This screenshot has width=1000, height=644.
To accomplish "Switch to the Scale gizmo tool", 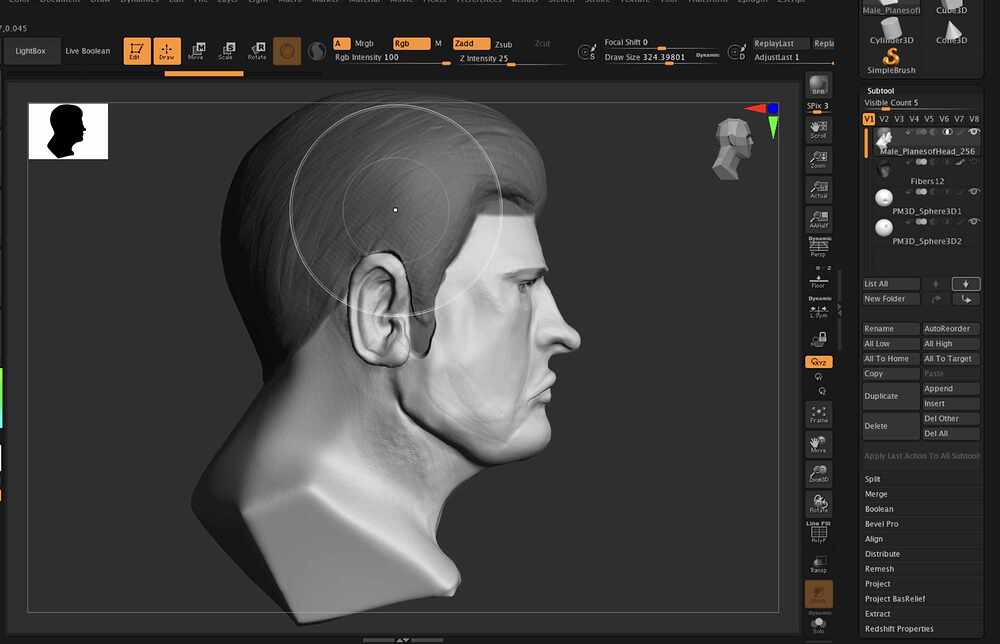I will pos(227,51).
